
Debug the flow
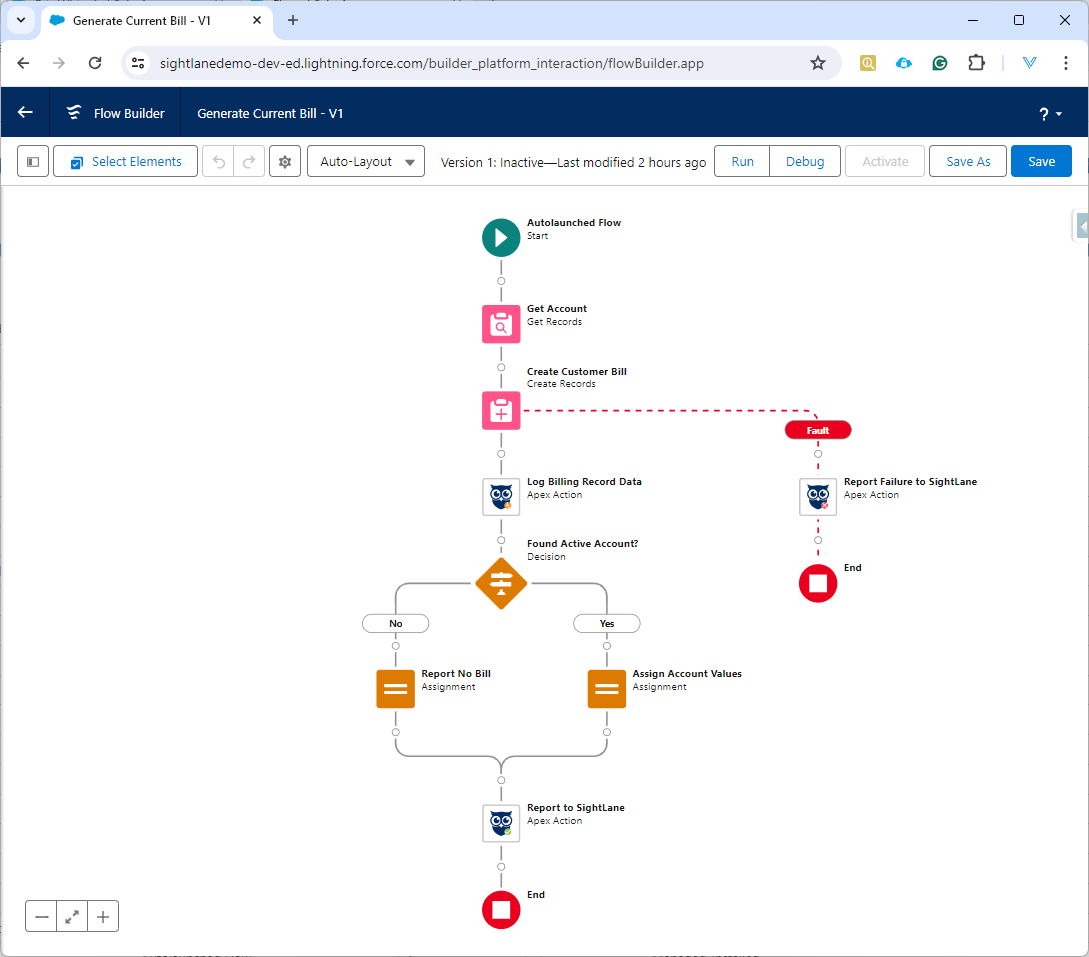click(805, 161)
